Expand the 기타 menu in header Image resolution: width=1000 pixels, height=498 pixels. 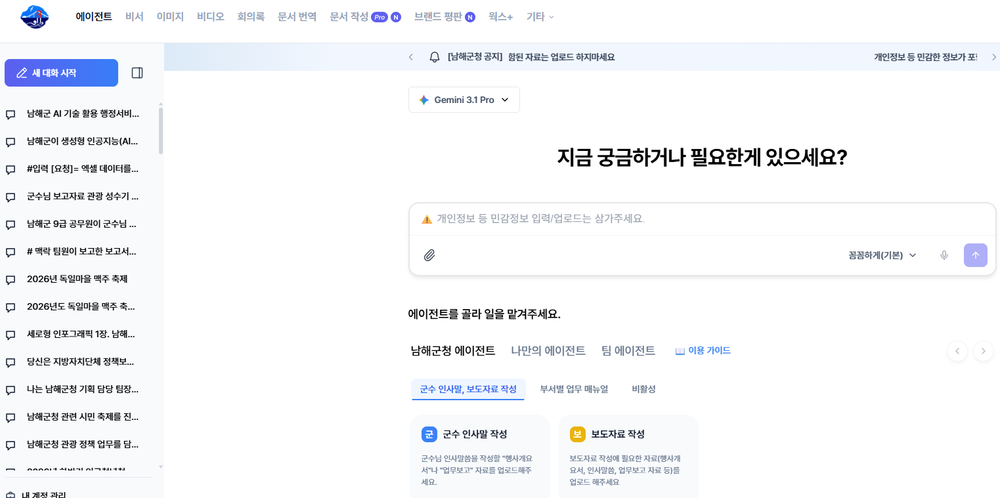[x=540, y=17]
